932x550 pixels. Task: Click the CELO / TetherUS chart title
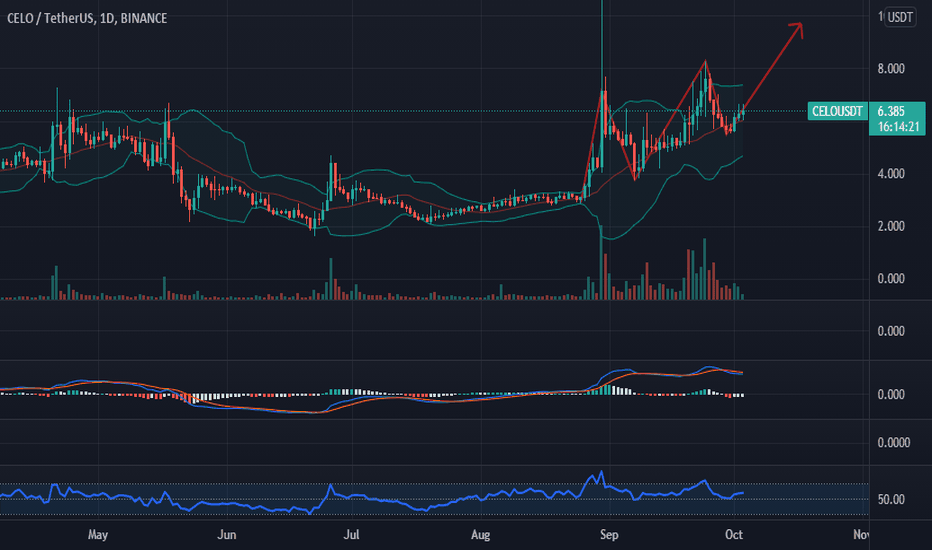click(87, 18)
